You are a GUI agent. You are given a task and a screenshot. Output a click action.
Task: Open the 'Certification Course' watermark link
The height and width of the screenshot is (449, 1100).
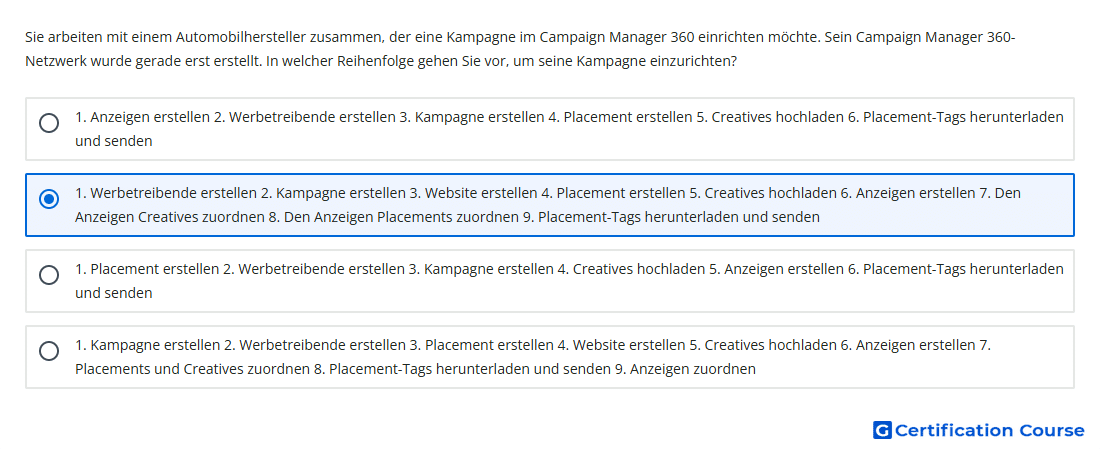point(979,430)
